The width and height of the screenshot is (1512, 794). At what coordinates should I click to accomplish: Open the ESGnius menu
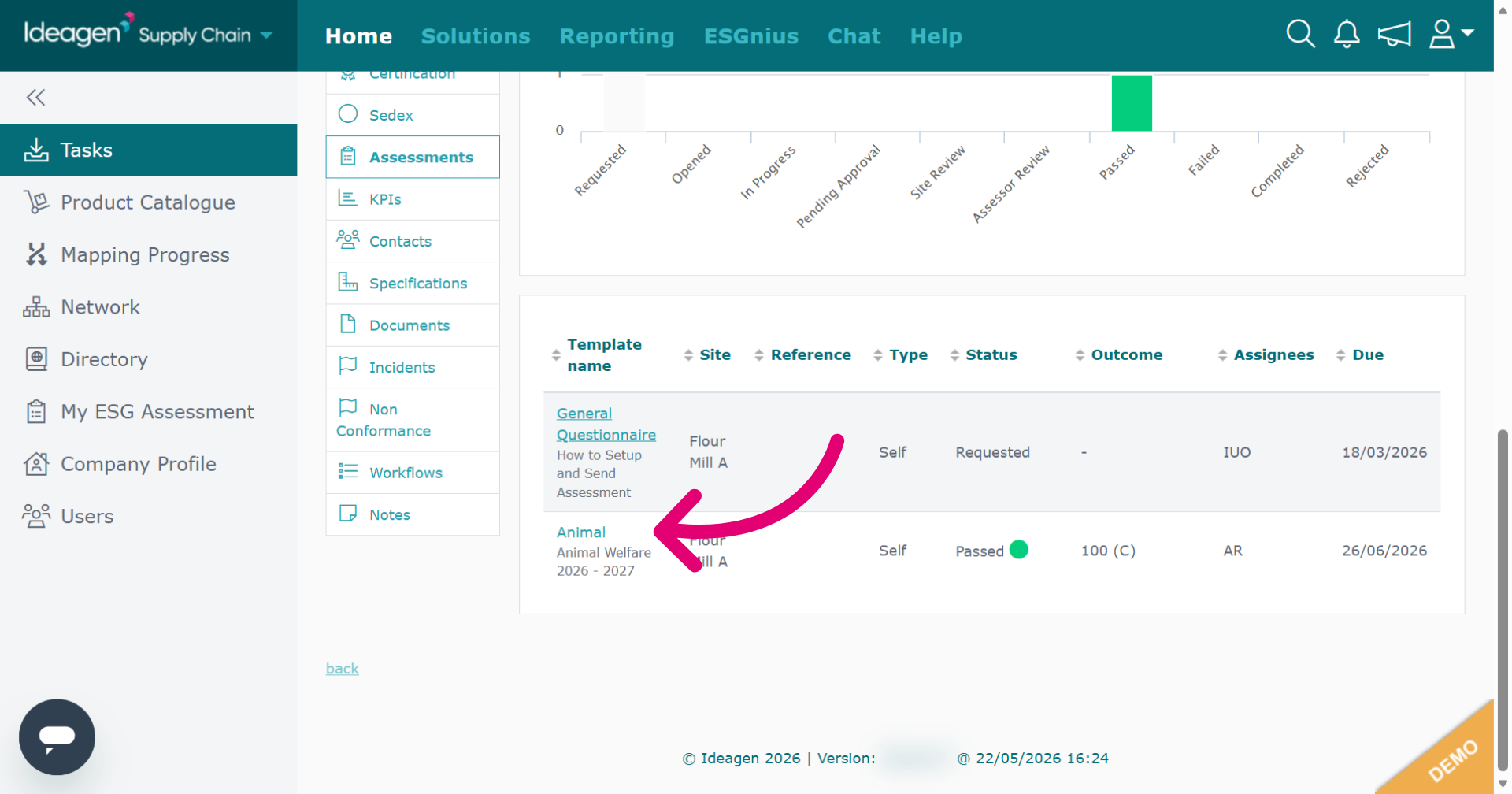[x=750, y=36]
